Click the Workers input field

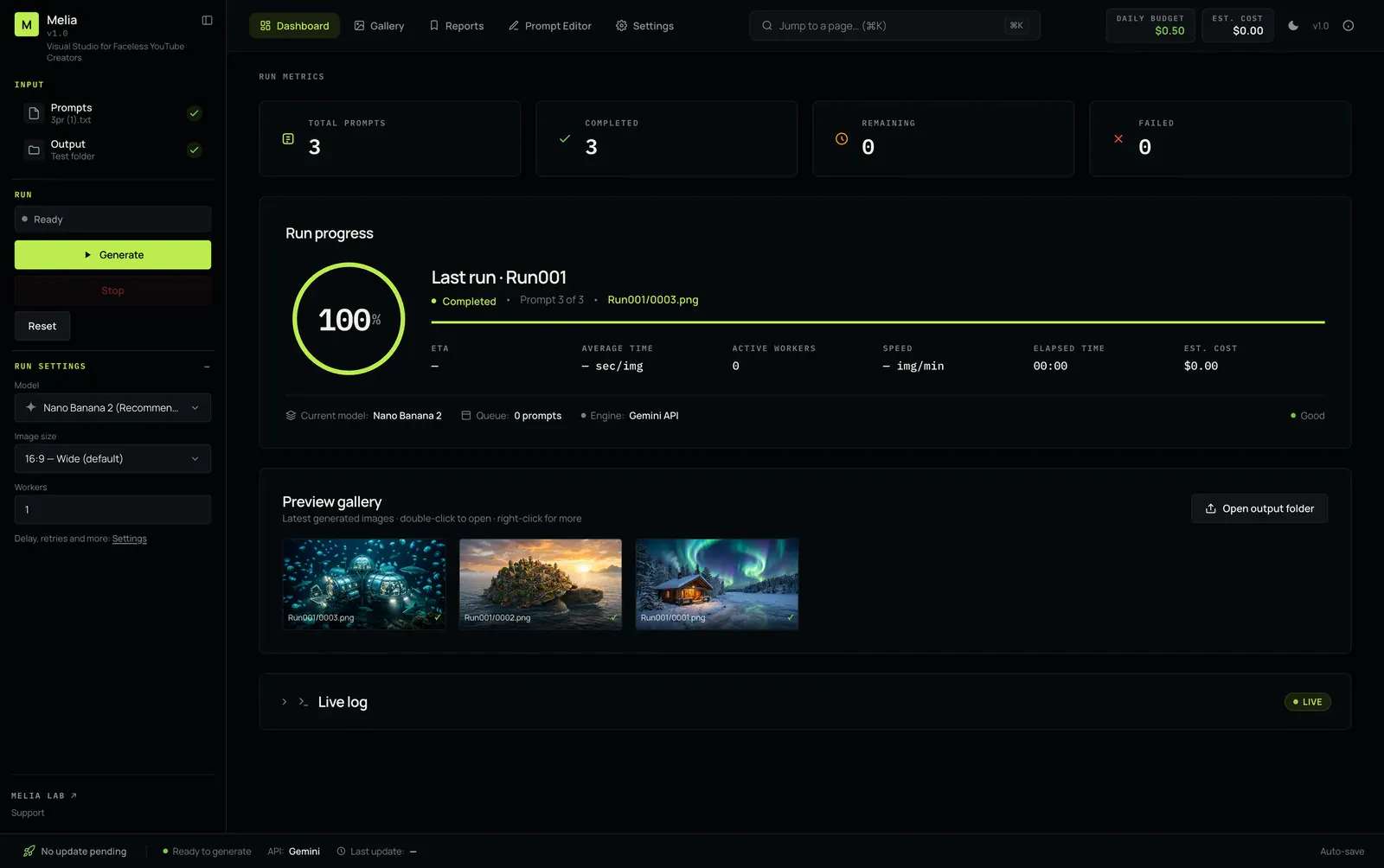[112, 509]
